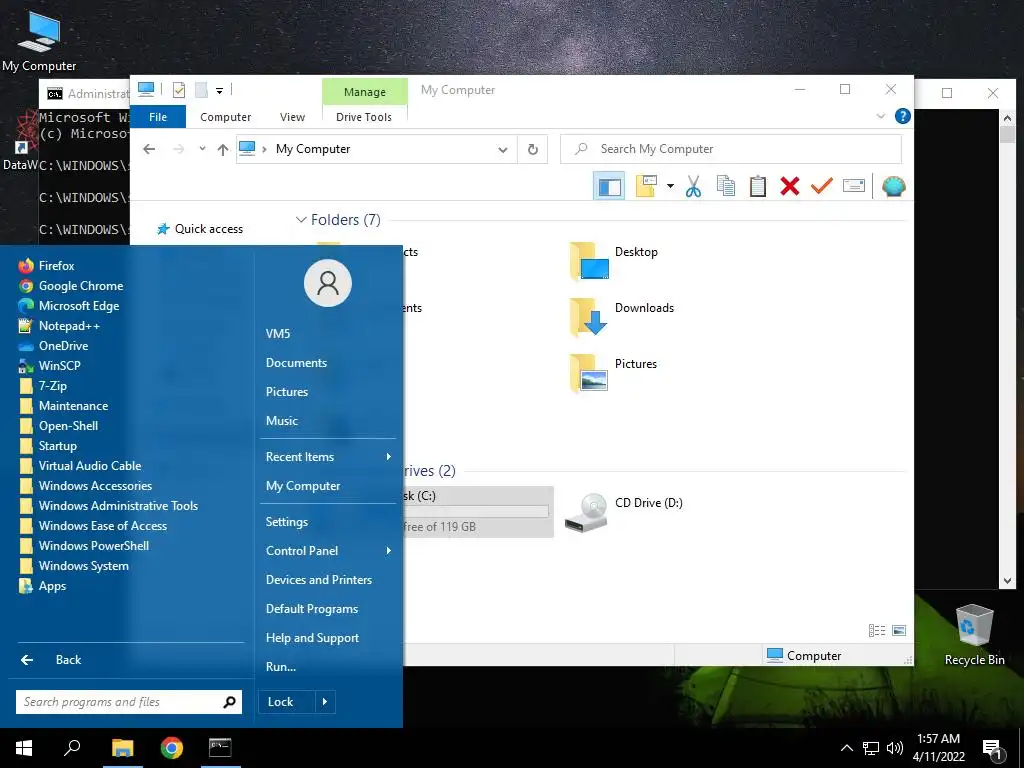
Task: Select CD Drive (D:)
Action: (624, 513)
